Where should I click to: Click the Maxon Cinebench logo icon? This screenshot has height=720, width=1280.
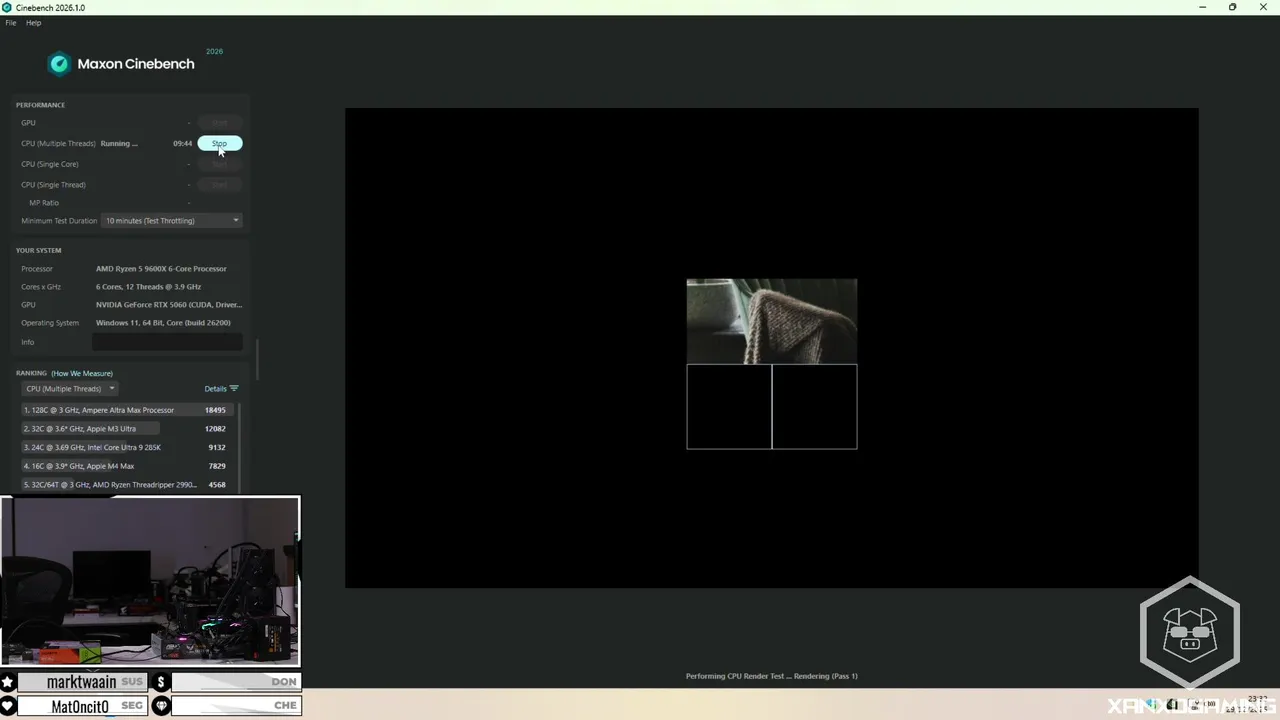pos(59,64)
